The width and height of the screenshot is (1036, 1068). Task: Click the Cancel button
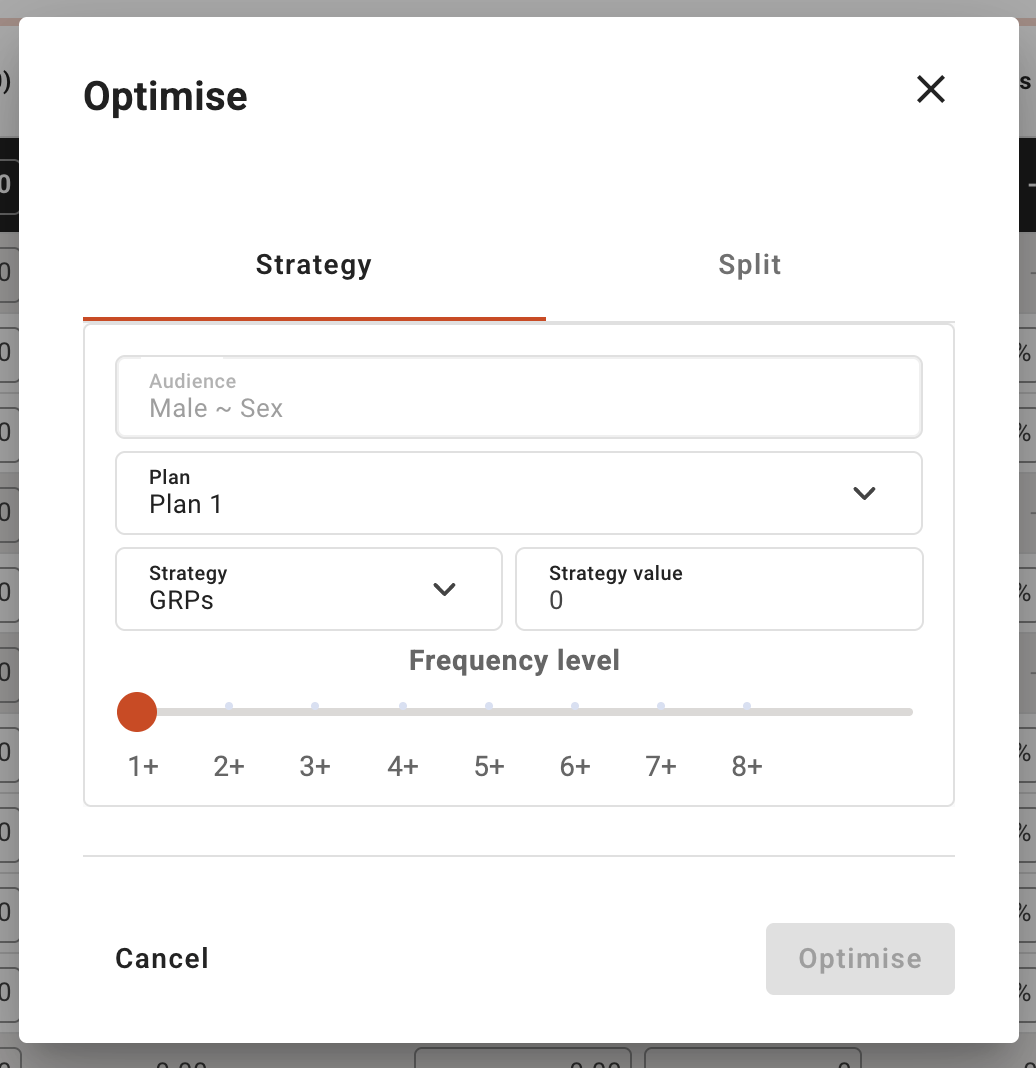162,959
